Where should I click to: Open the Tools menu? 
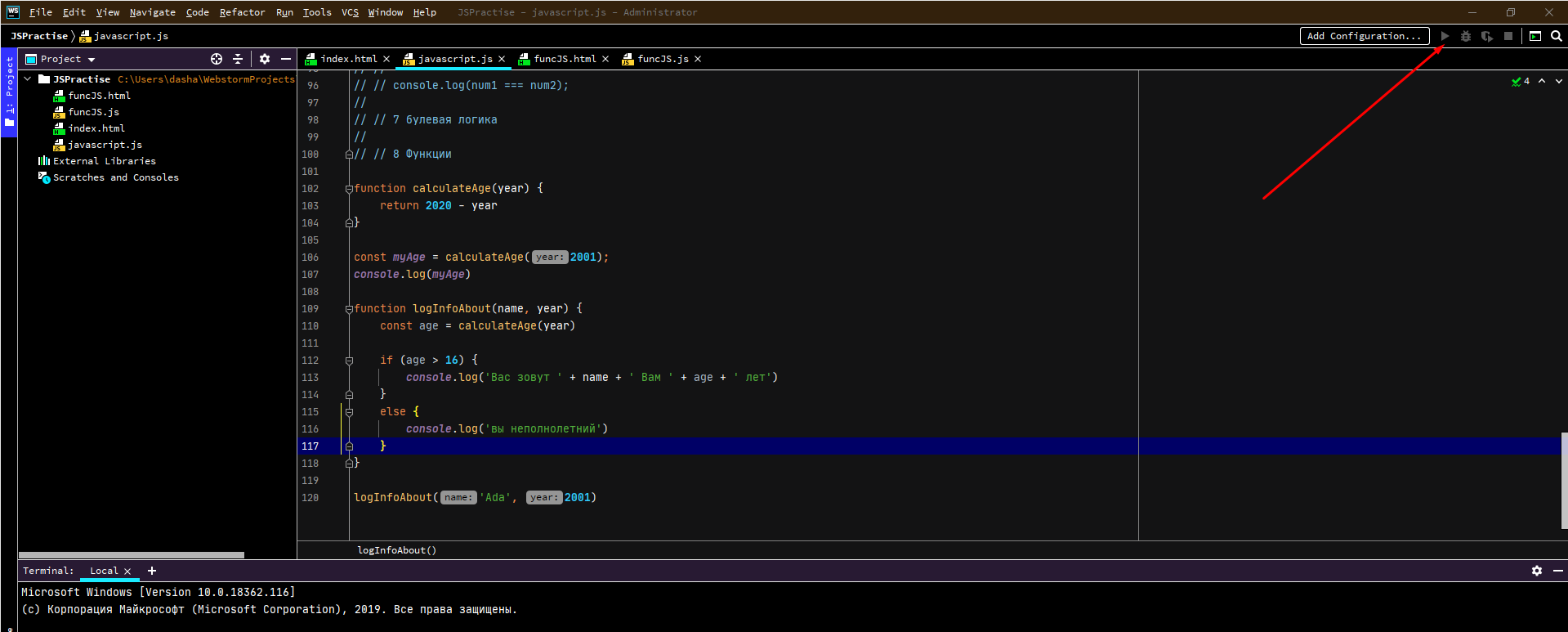(x=317, y=12)
